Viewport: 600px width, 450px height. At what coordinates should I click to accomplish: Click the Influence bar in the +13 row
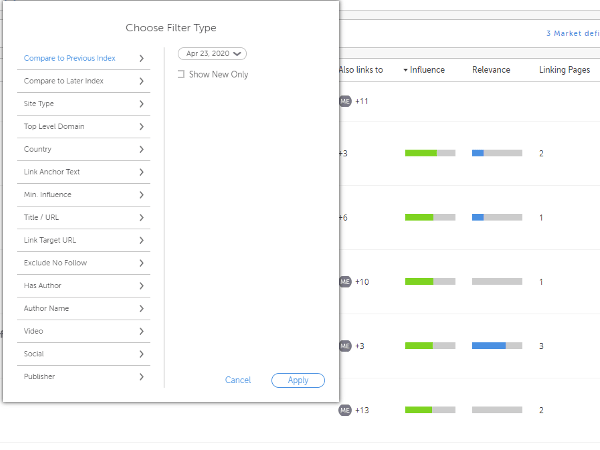430,410
